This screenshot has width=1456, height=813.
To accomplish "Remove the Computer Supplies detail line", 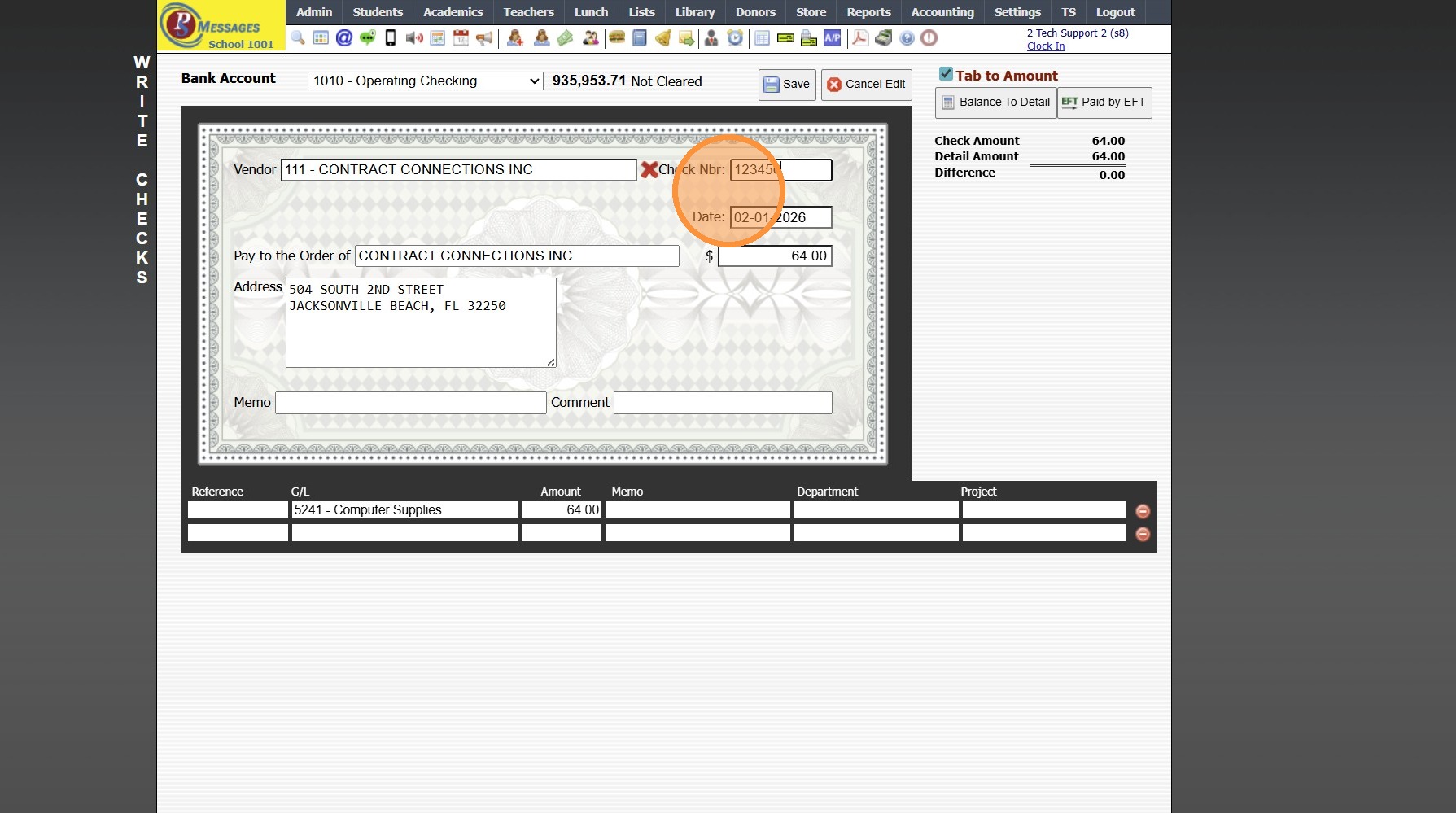I will click(x=1143, y=511).
